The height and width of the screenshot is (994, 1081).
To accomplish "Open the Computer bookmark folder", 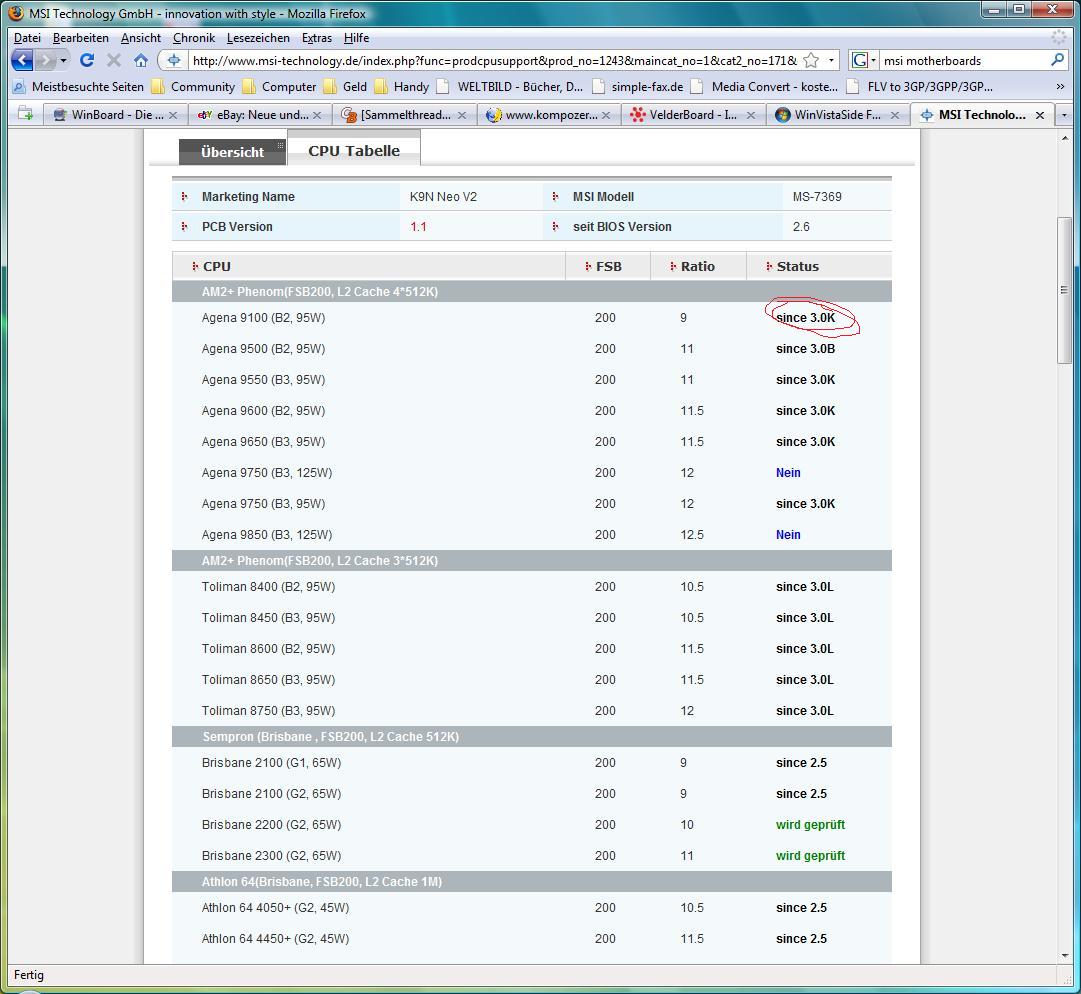I will click(x=279, y=87).
